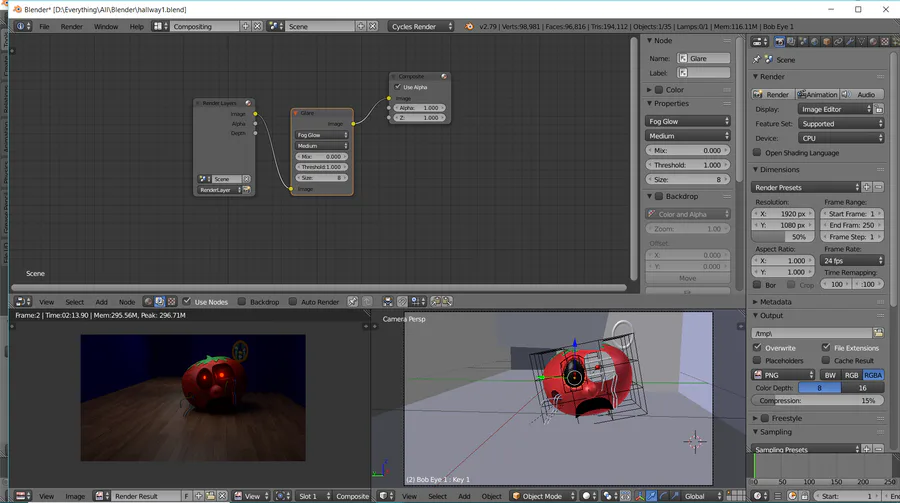Open the Material properties sphere icon

pyautogui.click(x=872, y=42)
